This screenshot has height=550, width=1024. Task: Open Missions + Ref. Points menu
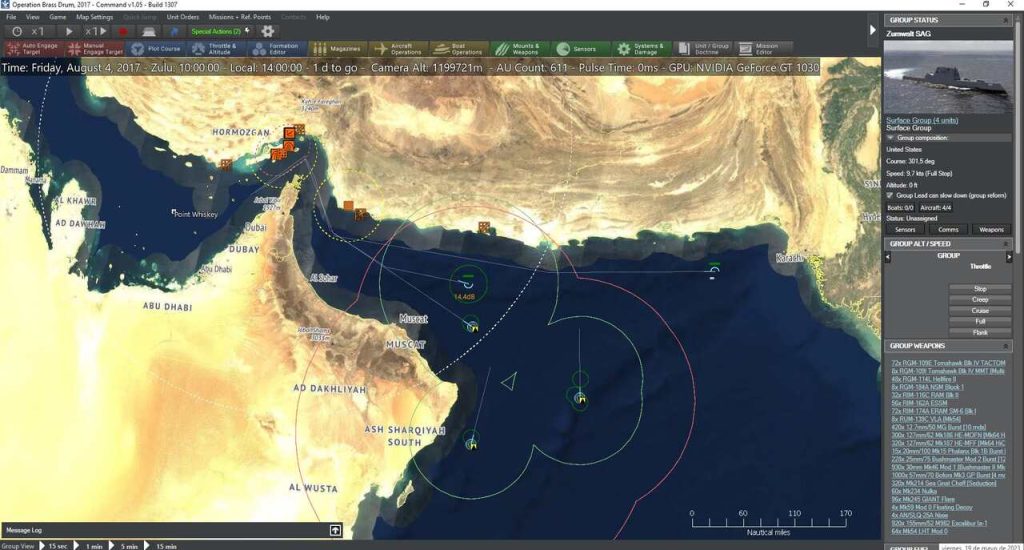click(240, 17)
